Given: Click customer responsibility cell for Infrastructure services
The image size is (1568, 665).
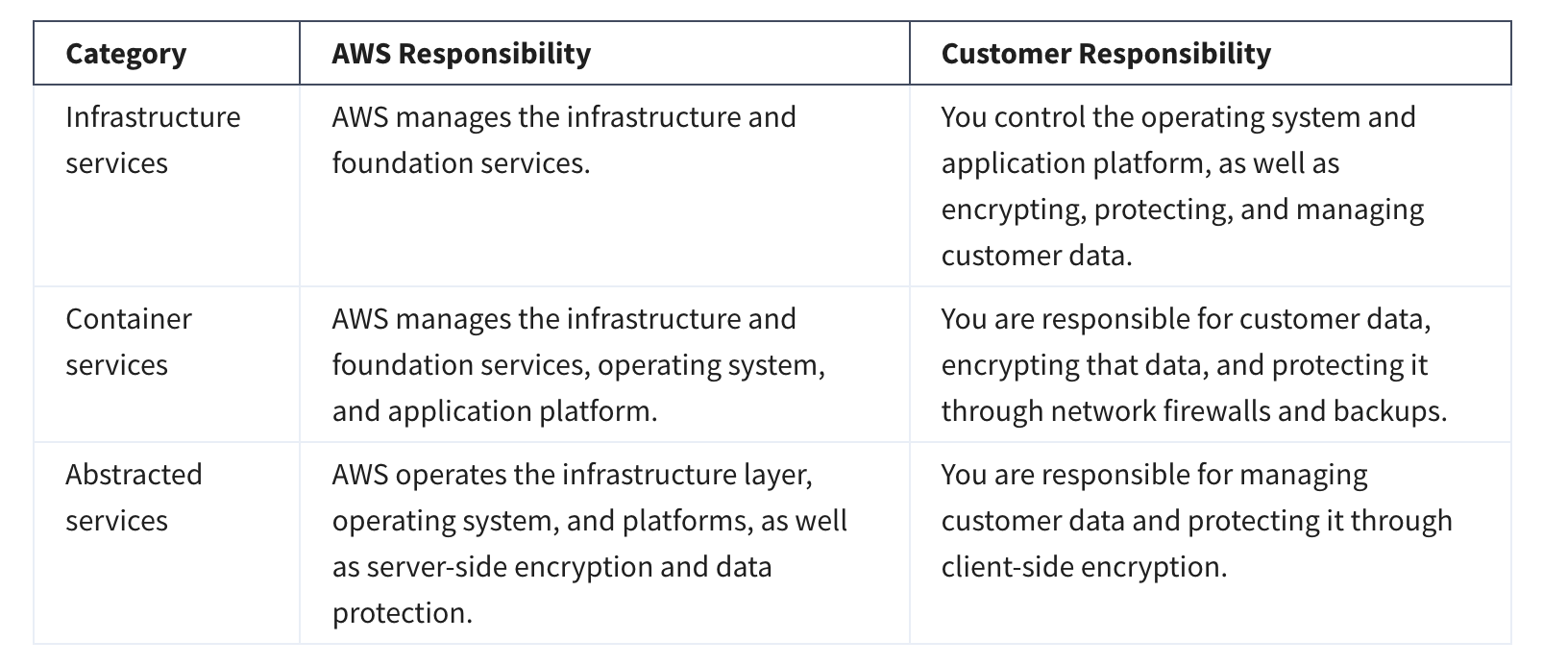Looking at the screenshot, I should [1182, 186].
